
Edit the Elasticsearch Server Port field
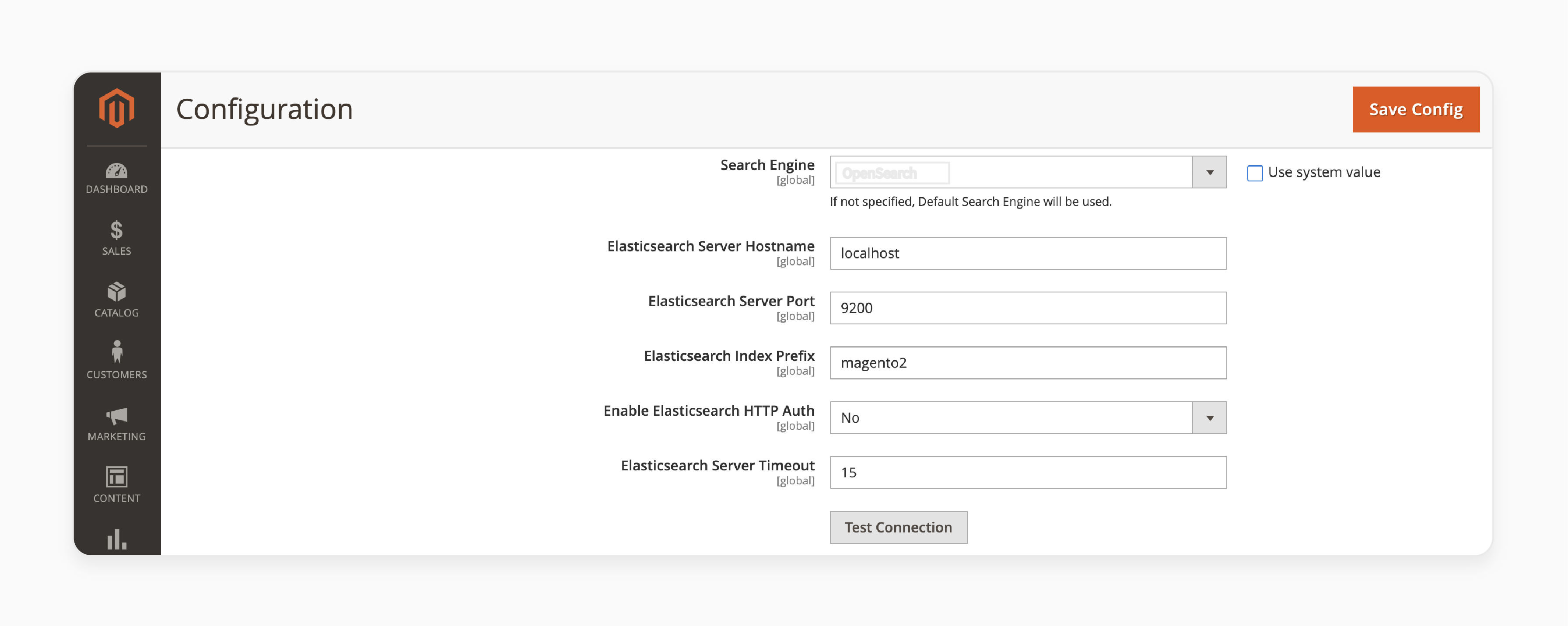(1028, 308)
